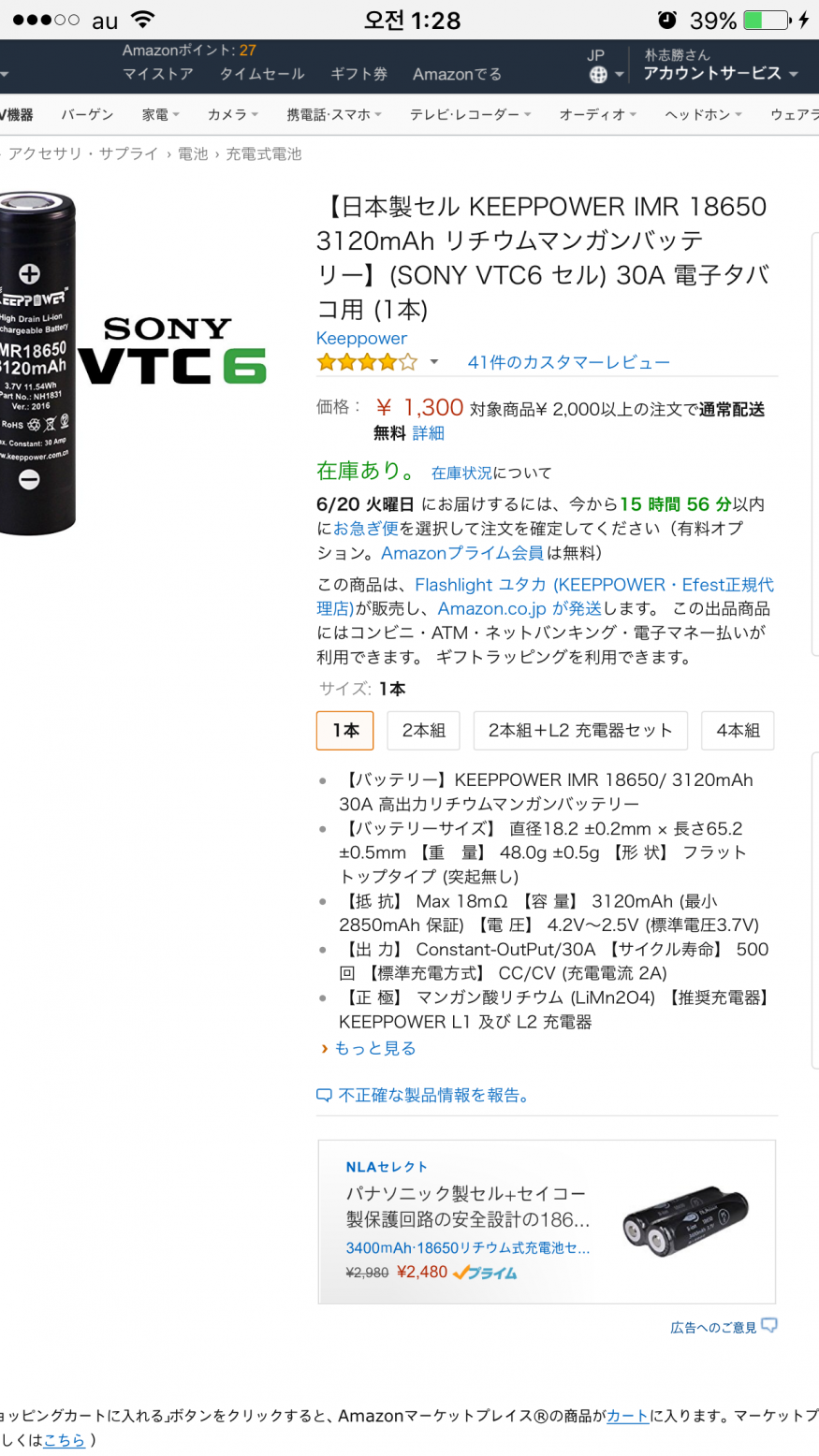Image resolution: width=819 pixels, height=1456 pixels.
Task: Open the カメラ category dropdown
Action: 233,115
